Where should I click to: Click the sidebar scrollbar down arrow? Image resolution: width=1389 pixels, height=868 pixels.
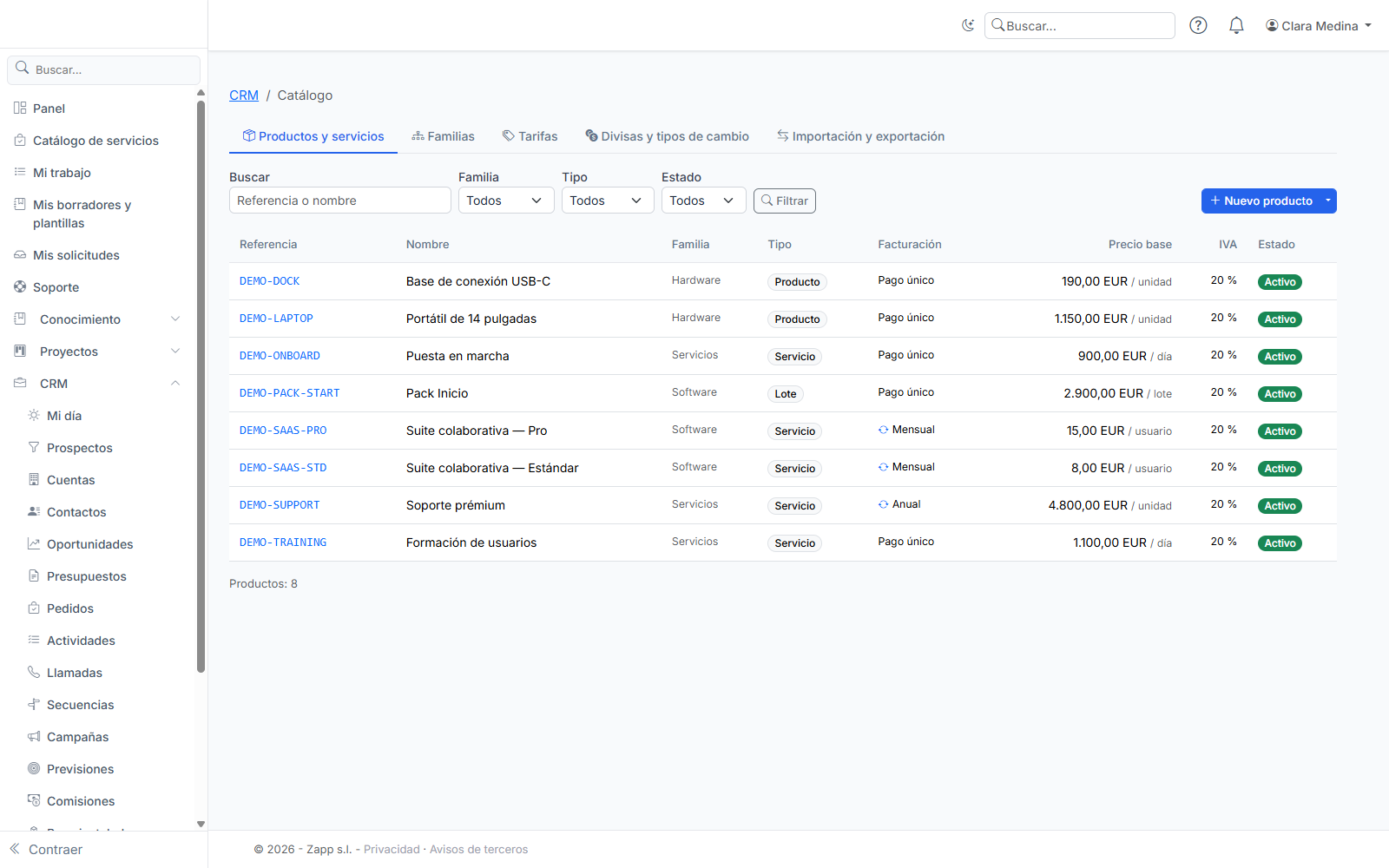(x=201, y=825)
